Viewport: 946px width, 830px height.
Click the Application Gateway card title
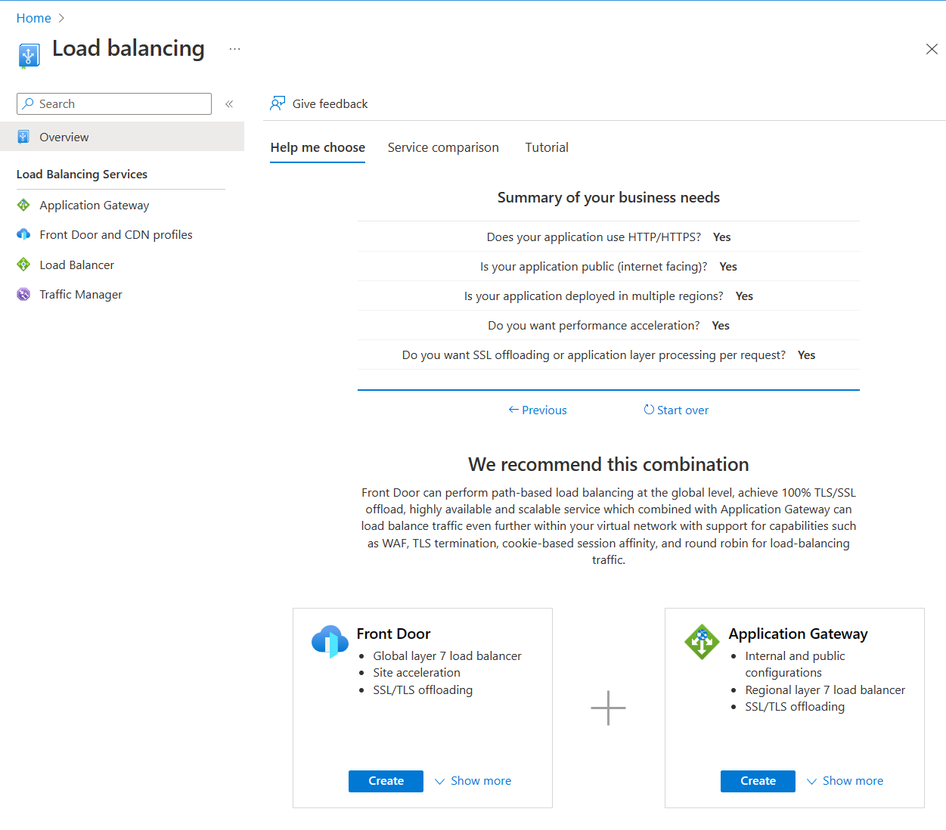(x=798, y=634)
